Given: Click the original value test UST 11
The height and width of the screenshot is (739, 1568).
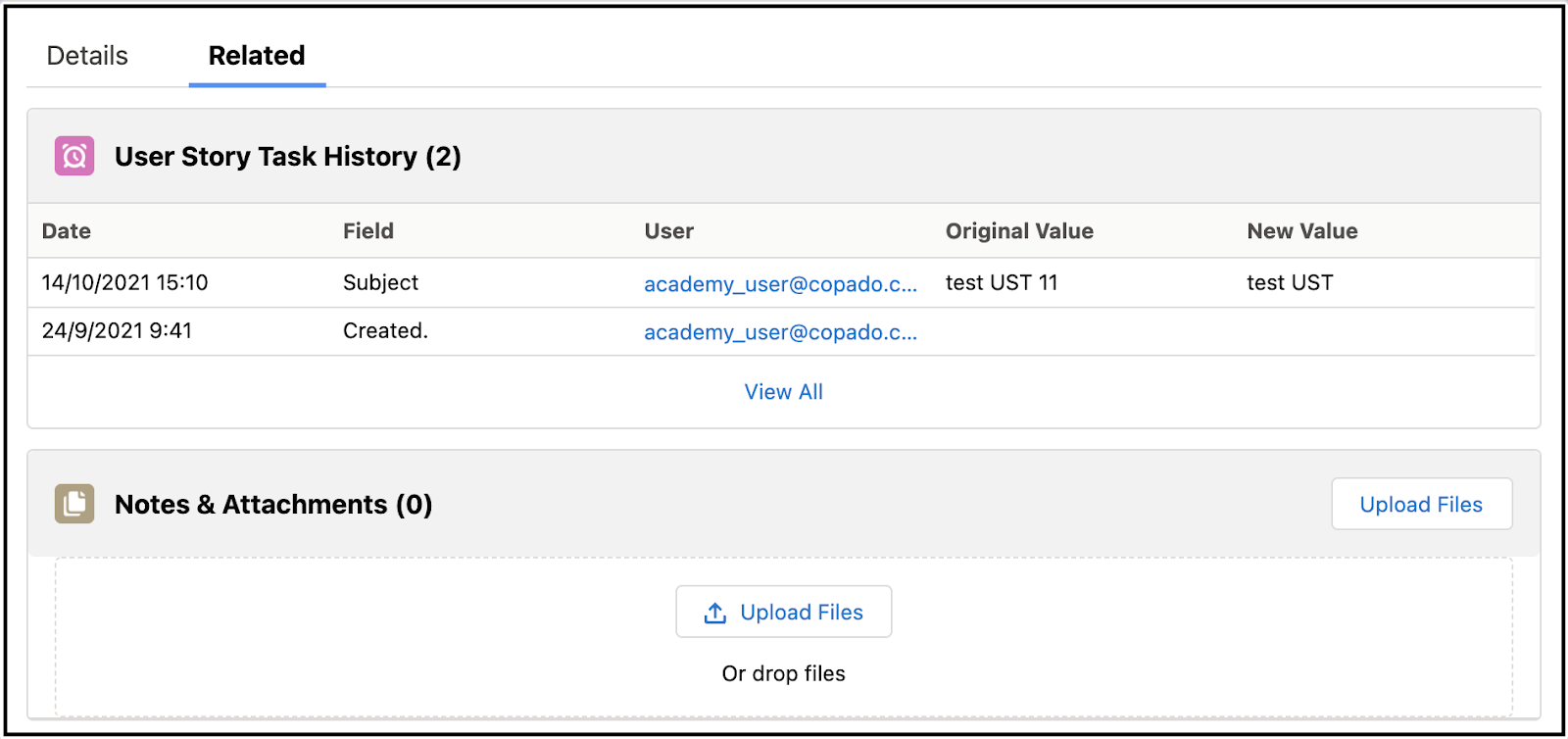Looking at the screenshot, I should [1002, 283].
